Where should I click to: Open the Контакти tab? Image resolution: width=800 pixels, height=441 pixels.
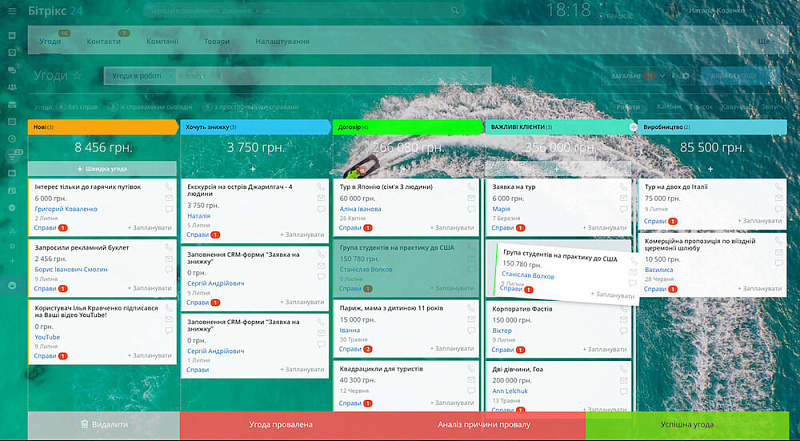(x=104, y=42)
